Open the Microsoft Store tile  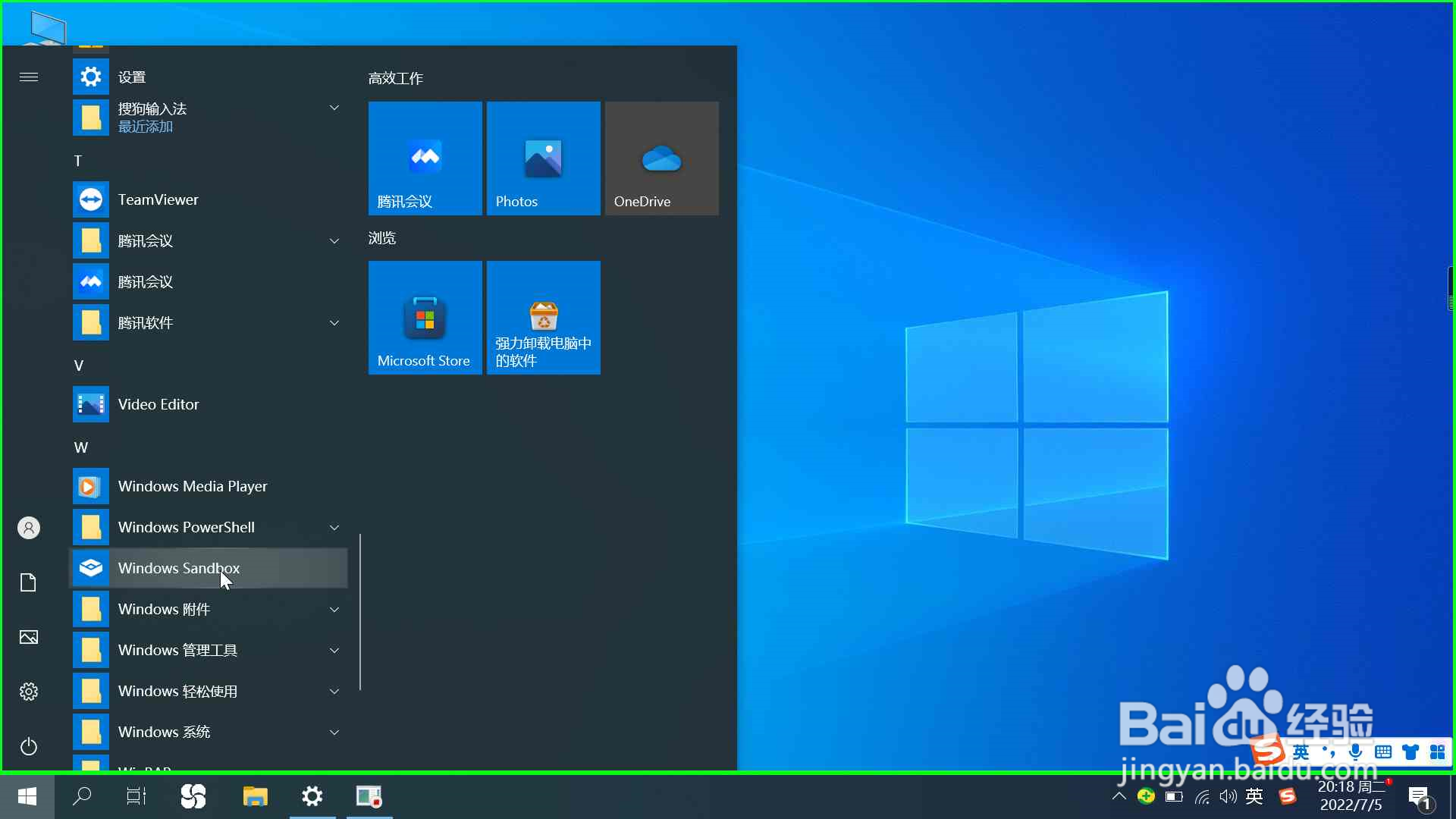click(425, 318)
